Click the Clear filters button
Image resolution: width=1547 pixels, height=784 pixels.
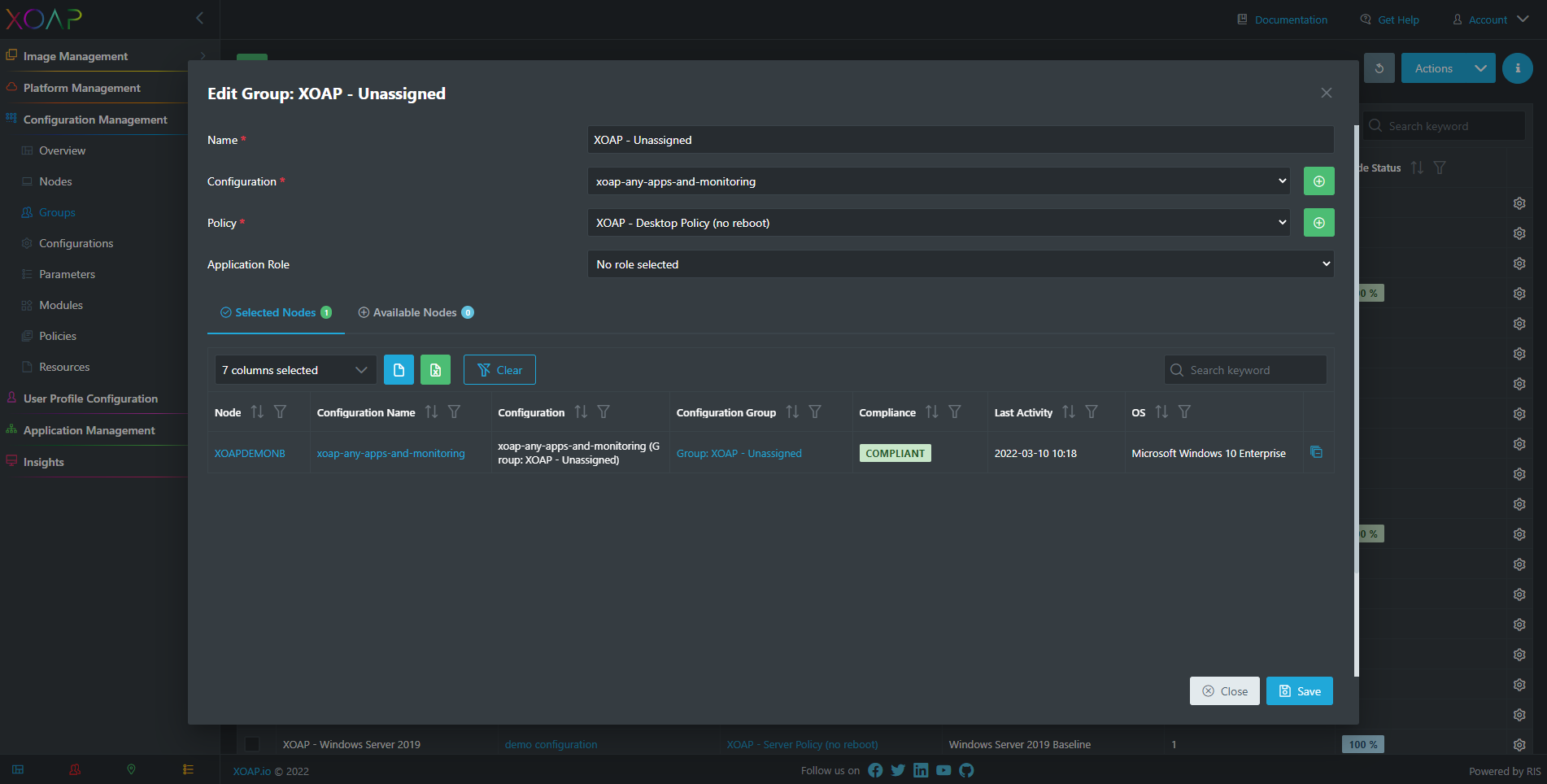(x=499, y=370)
